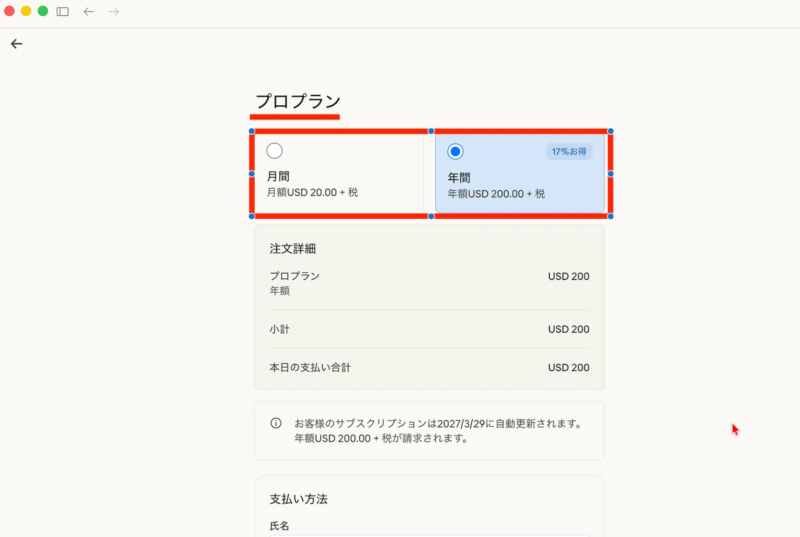The height and width of the screenshot is (537, 800).
Task: Click the 年額USD 200.00 + 税 annual price text
Action: [x=496, y=193]
